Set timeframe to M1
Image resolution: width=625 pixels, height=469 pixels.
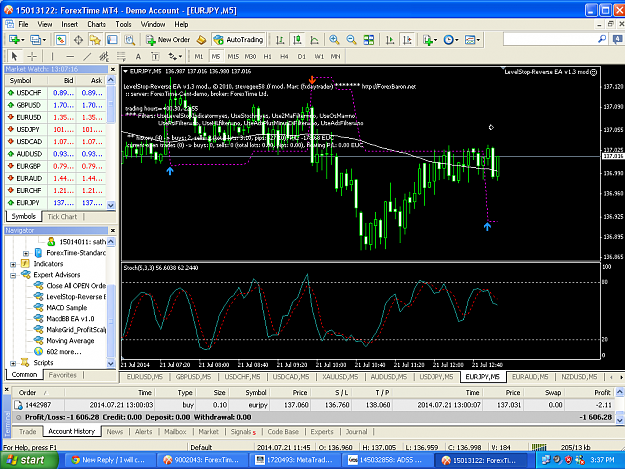(x=199, y=57)
